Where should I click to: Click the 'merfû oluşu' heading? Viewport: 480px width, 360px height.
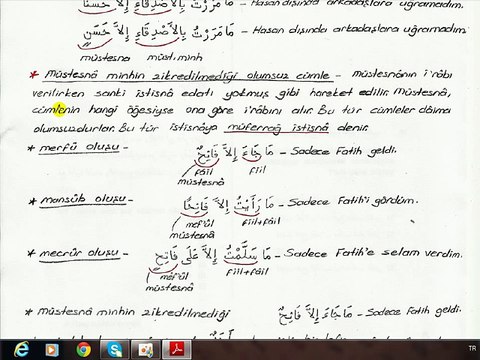pos(79,147)
